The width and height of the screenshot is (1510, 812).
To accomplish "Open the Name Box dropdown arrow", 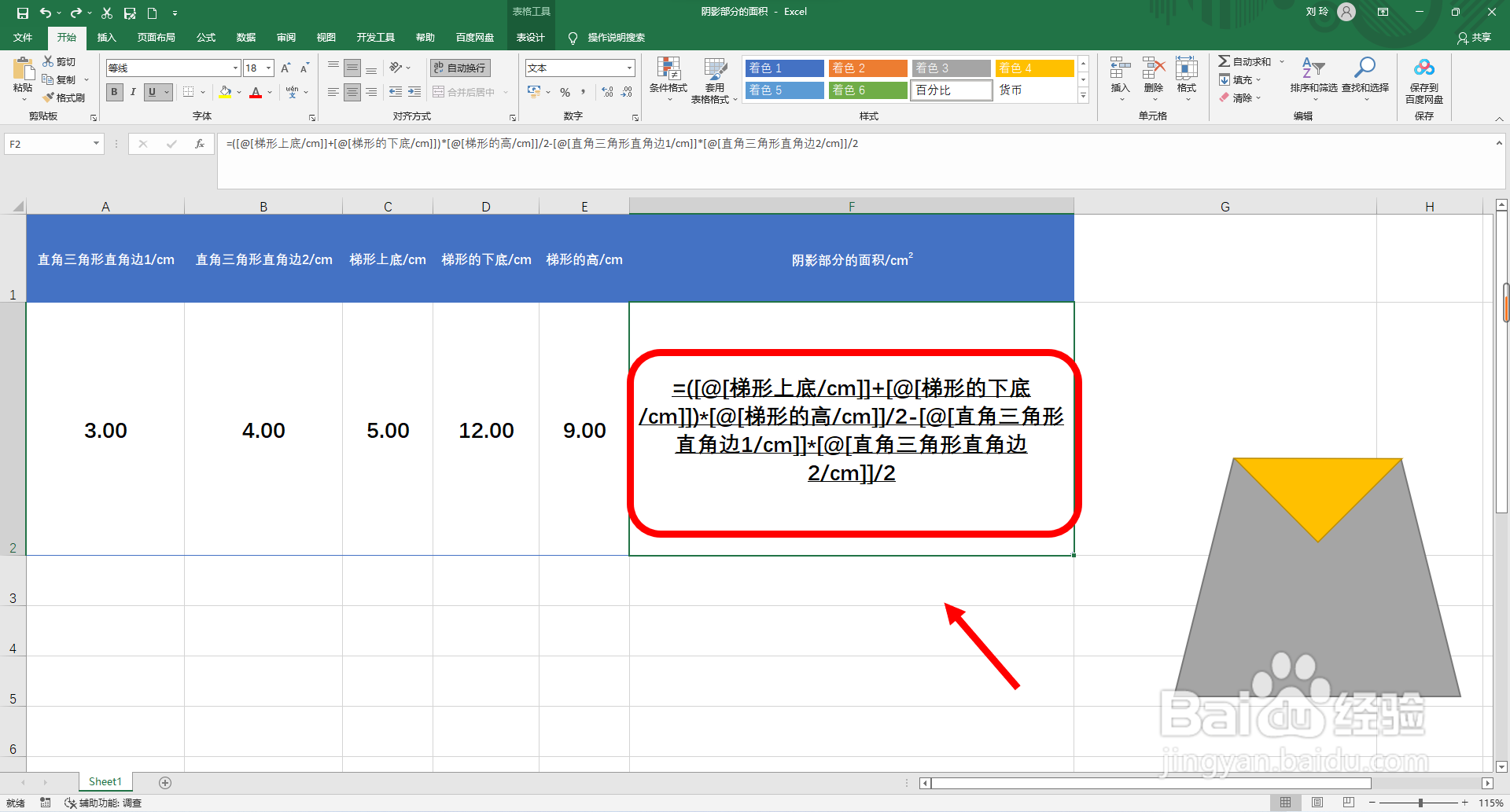I will pyautogui.click(x=96, y=144).
